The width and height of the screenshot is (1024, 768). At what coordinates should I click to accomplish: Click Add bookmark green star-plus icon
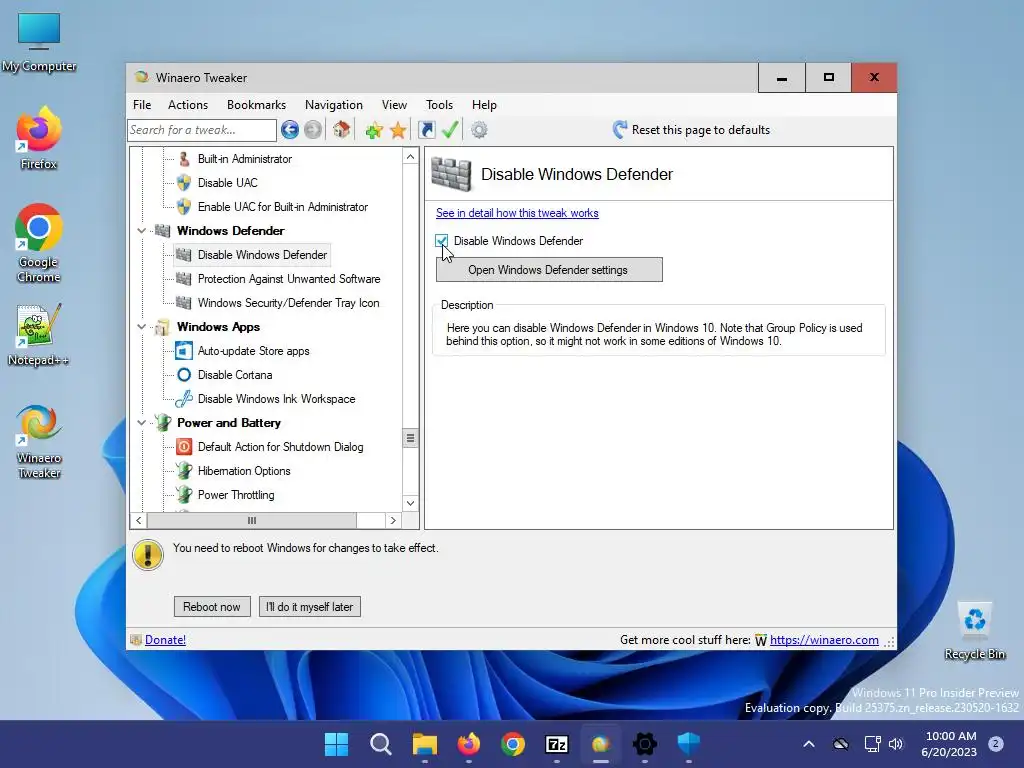pyautogui.click(x=374, y=130)
